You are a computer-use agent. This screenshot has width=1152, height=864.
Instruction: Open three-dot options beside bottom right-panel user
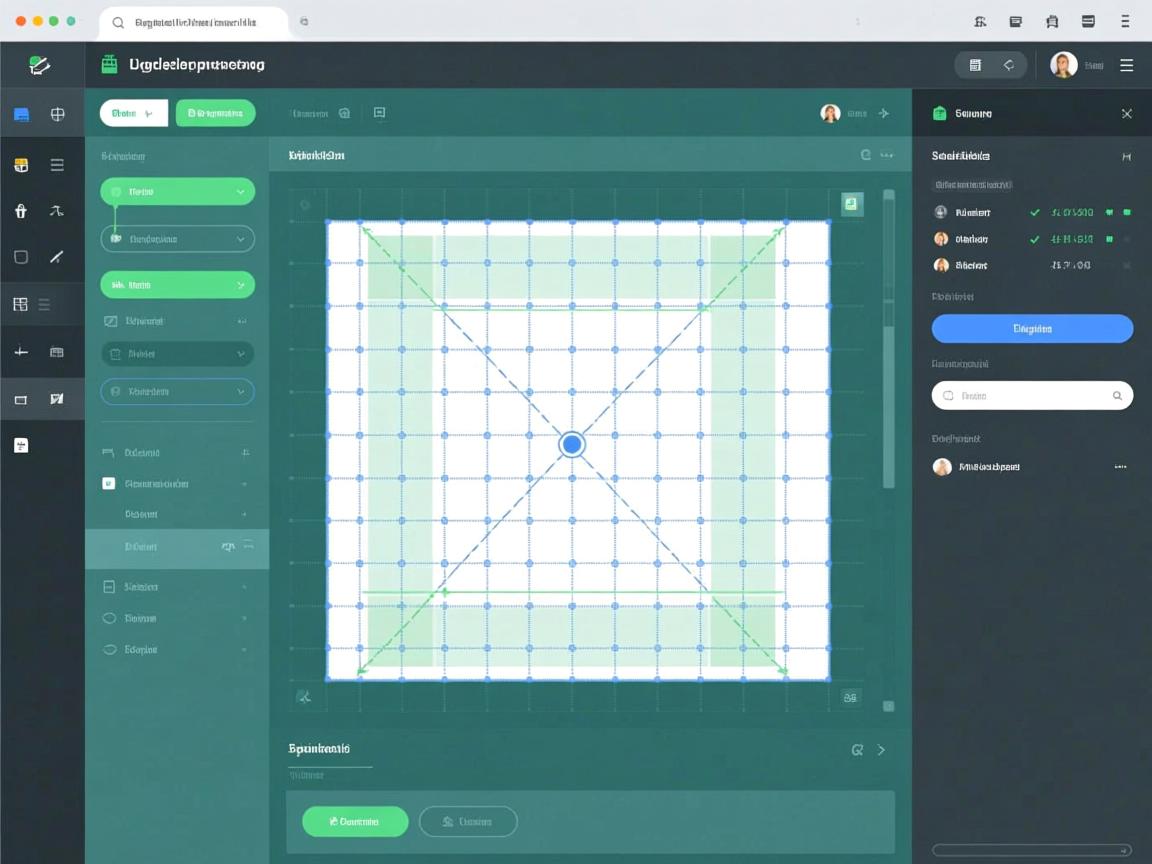(x=1120, y=467)
